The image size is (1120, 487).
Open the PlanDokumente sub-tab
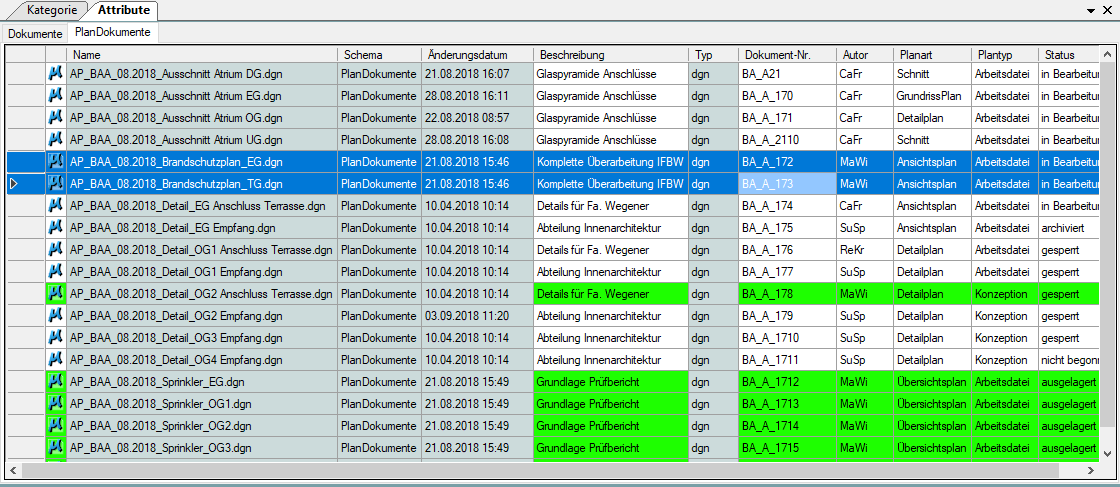[113, 33]
